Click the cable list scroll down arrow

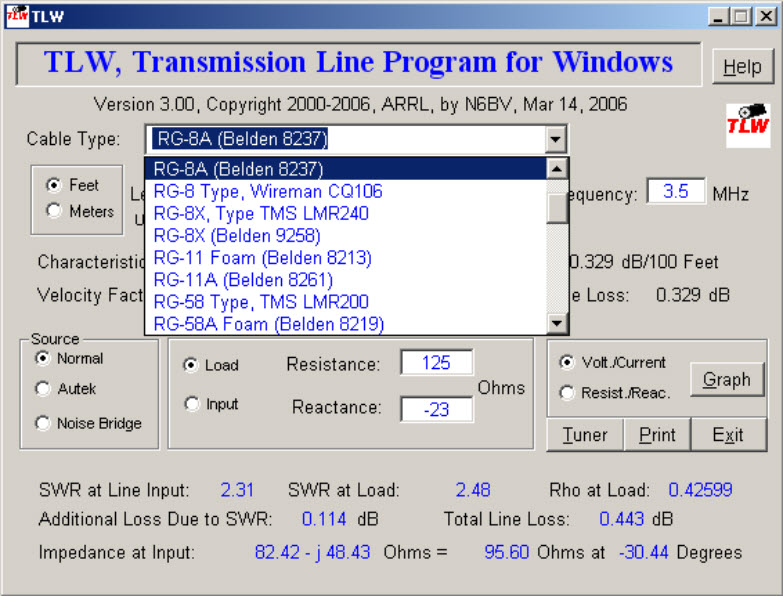pos(557,323)
